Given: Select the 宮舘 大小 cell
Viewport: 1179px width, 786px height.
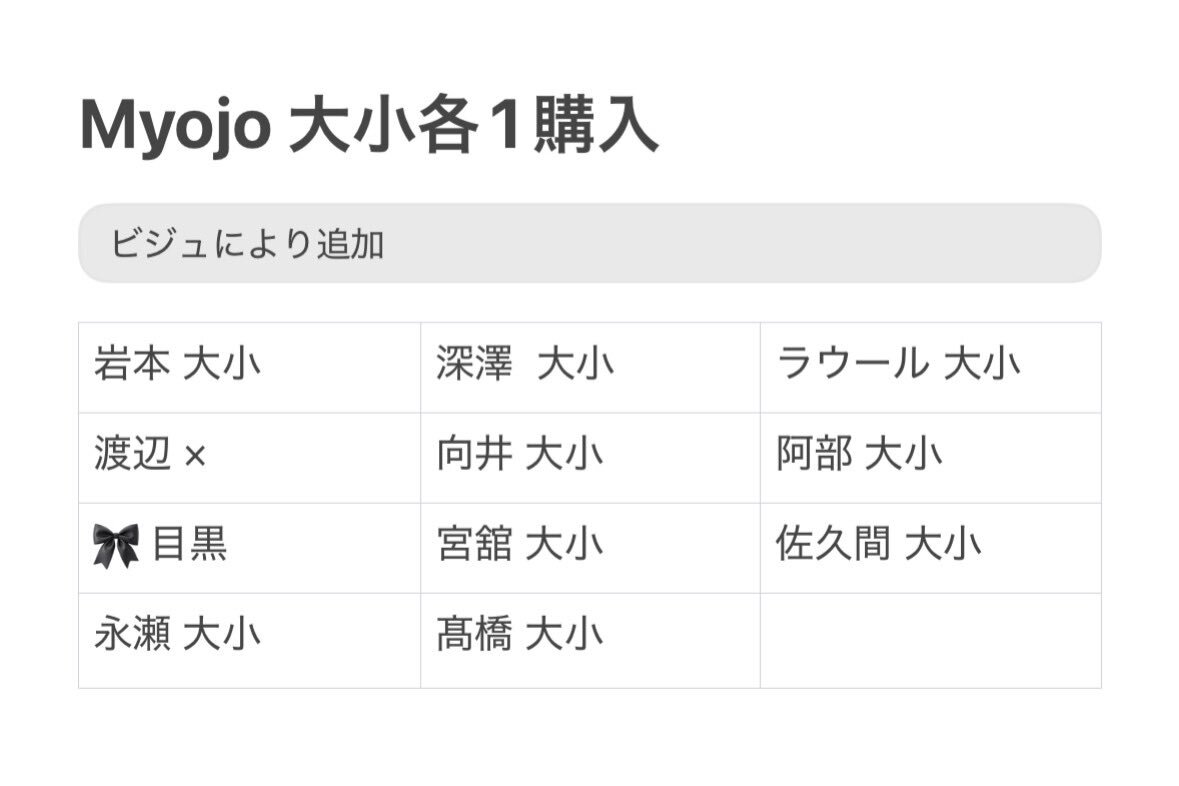Looking at the screenshot, I should pyautogui.click(x=590, y=548).
